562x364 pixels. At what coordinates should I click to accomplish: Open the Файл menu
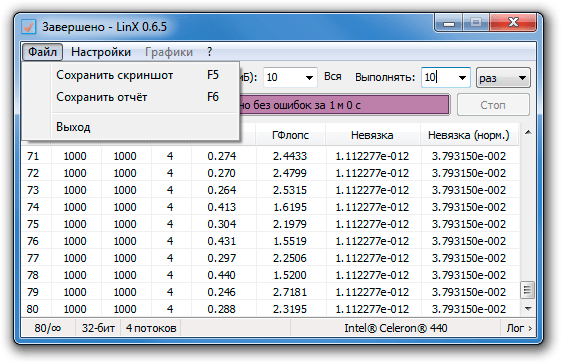click(42, 52)
